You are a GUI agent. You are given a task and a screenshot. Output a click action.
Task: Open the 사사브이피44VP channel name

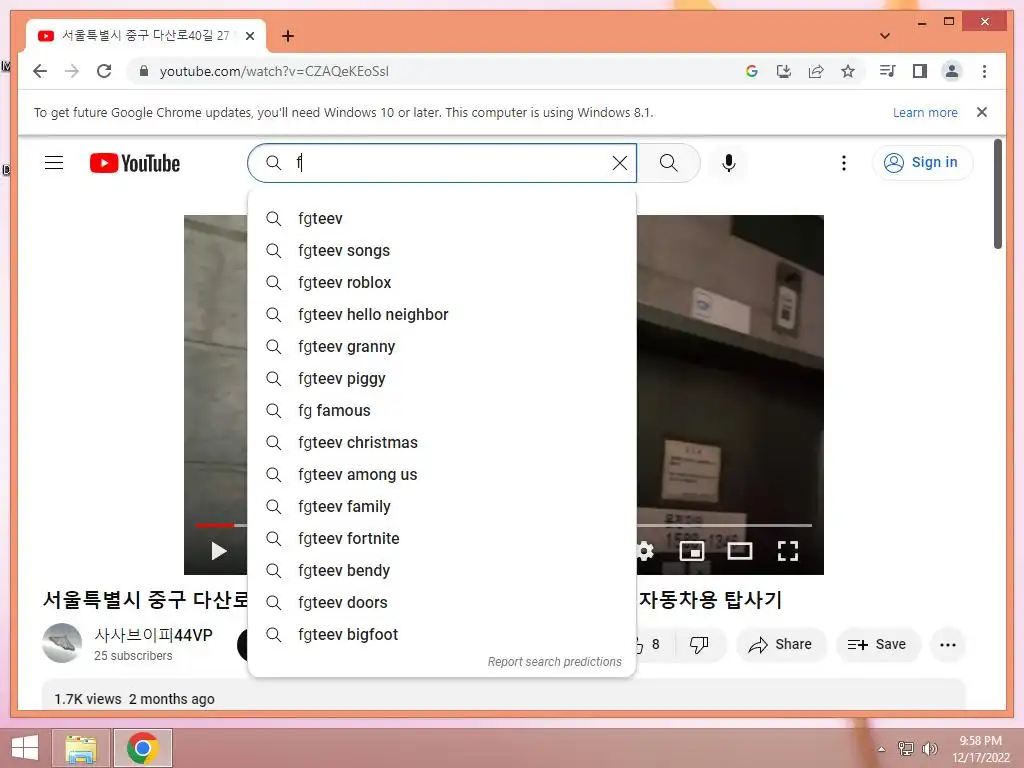(x=153, y=635)
